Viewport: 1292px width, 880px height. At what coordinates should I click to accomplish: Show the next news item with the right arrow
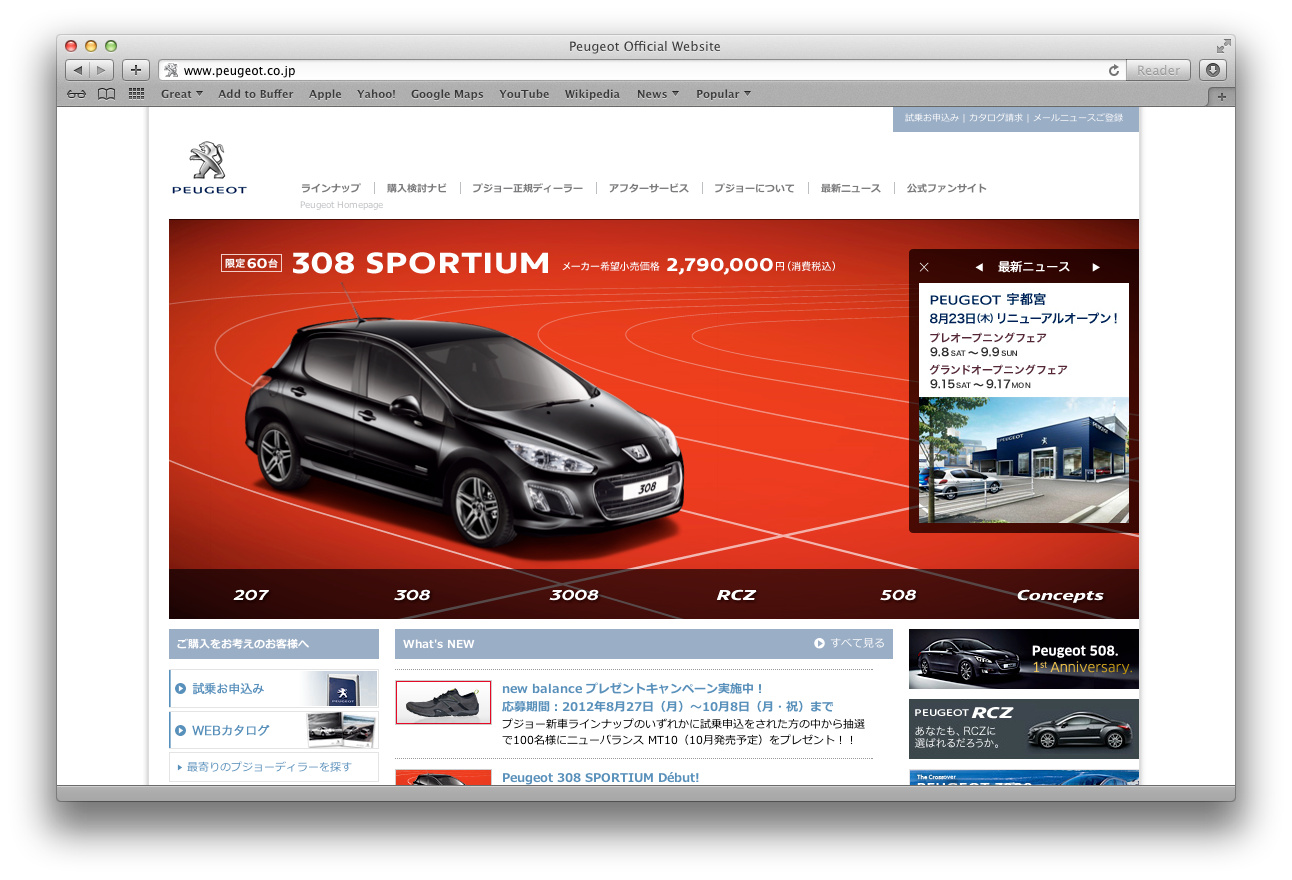pos(1096,267)
